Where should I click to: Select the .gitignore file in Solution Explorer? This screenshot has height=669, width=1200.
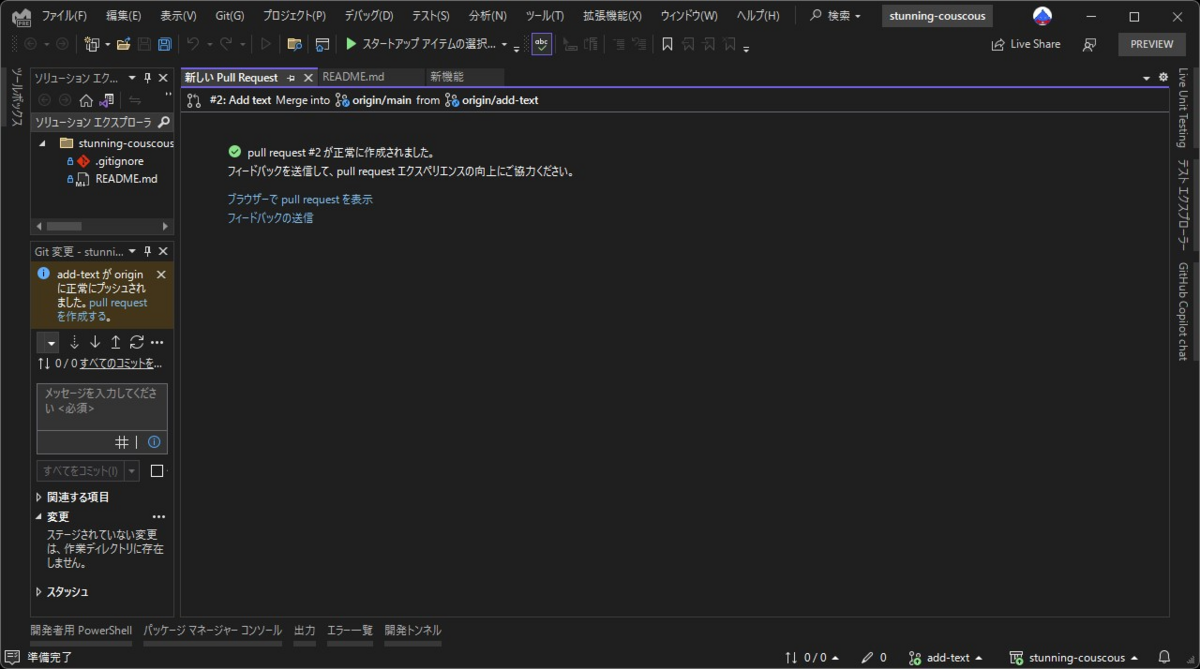click(119, 161)
